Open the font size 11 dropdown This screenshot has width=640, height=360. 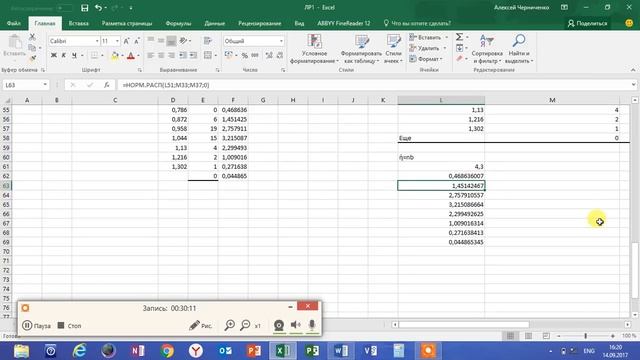117,41
